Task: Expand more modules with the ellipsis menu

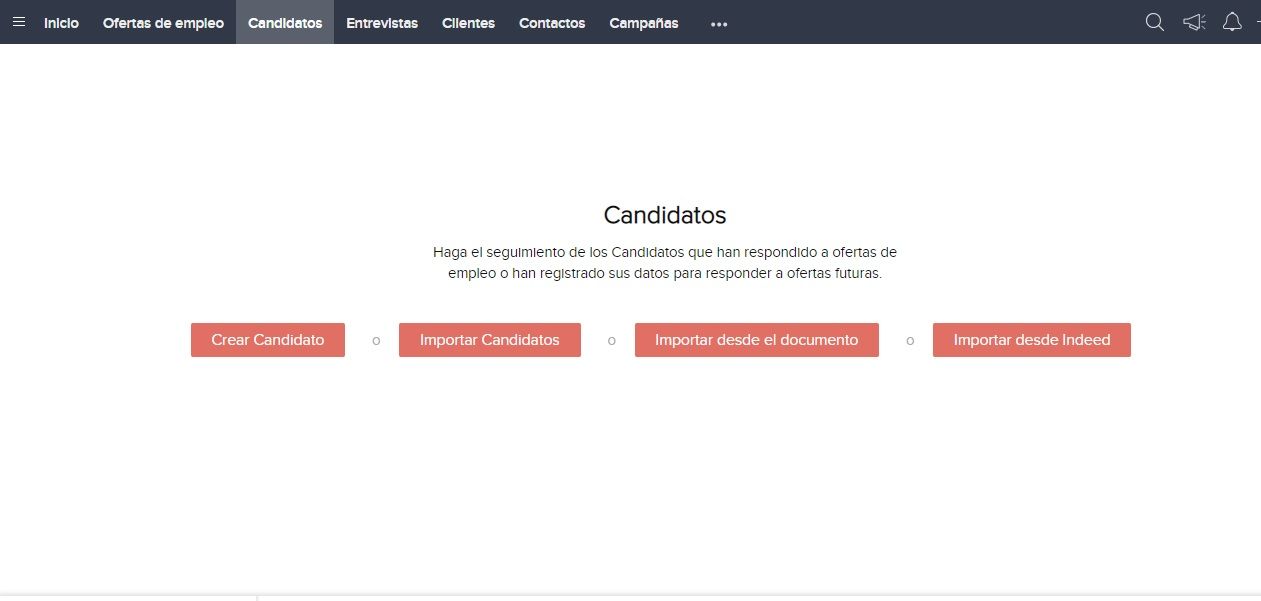Action: (718, 23)
